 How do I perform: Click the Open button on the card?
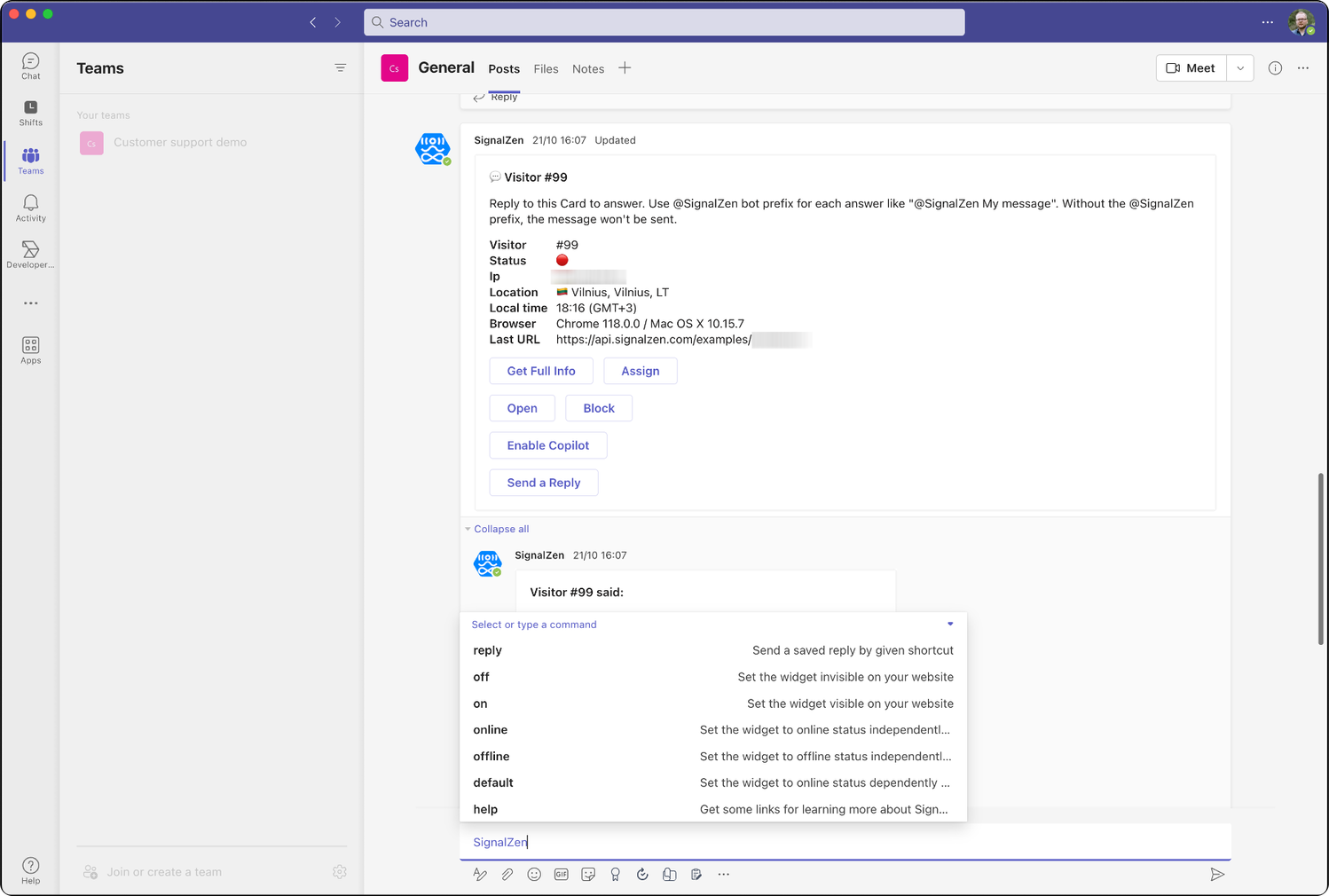[523, 408]
